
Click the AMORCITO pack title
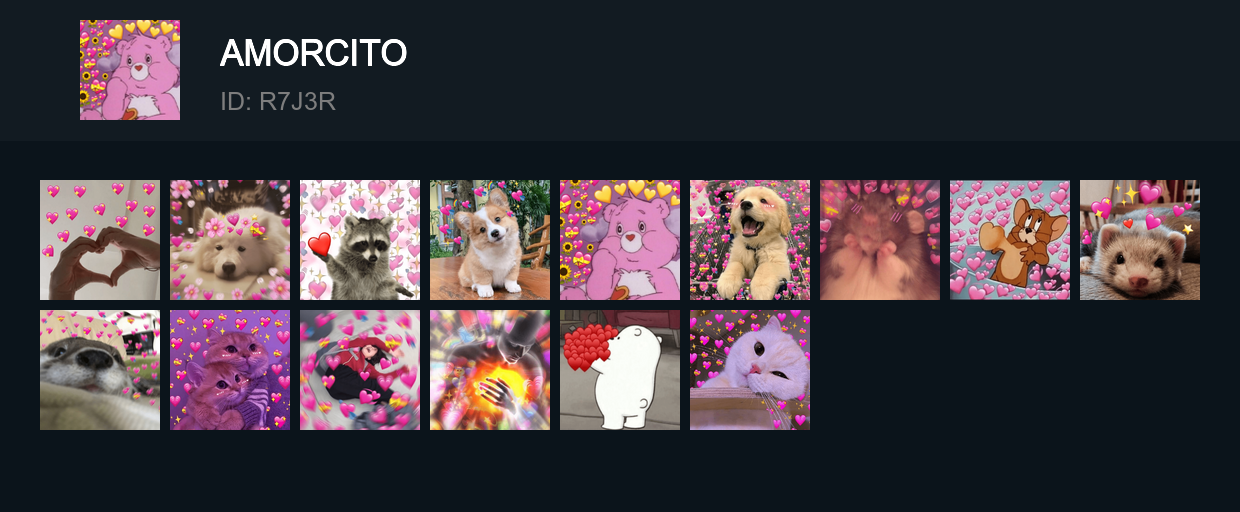tap(313, 53)
